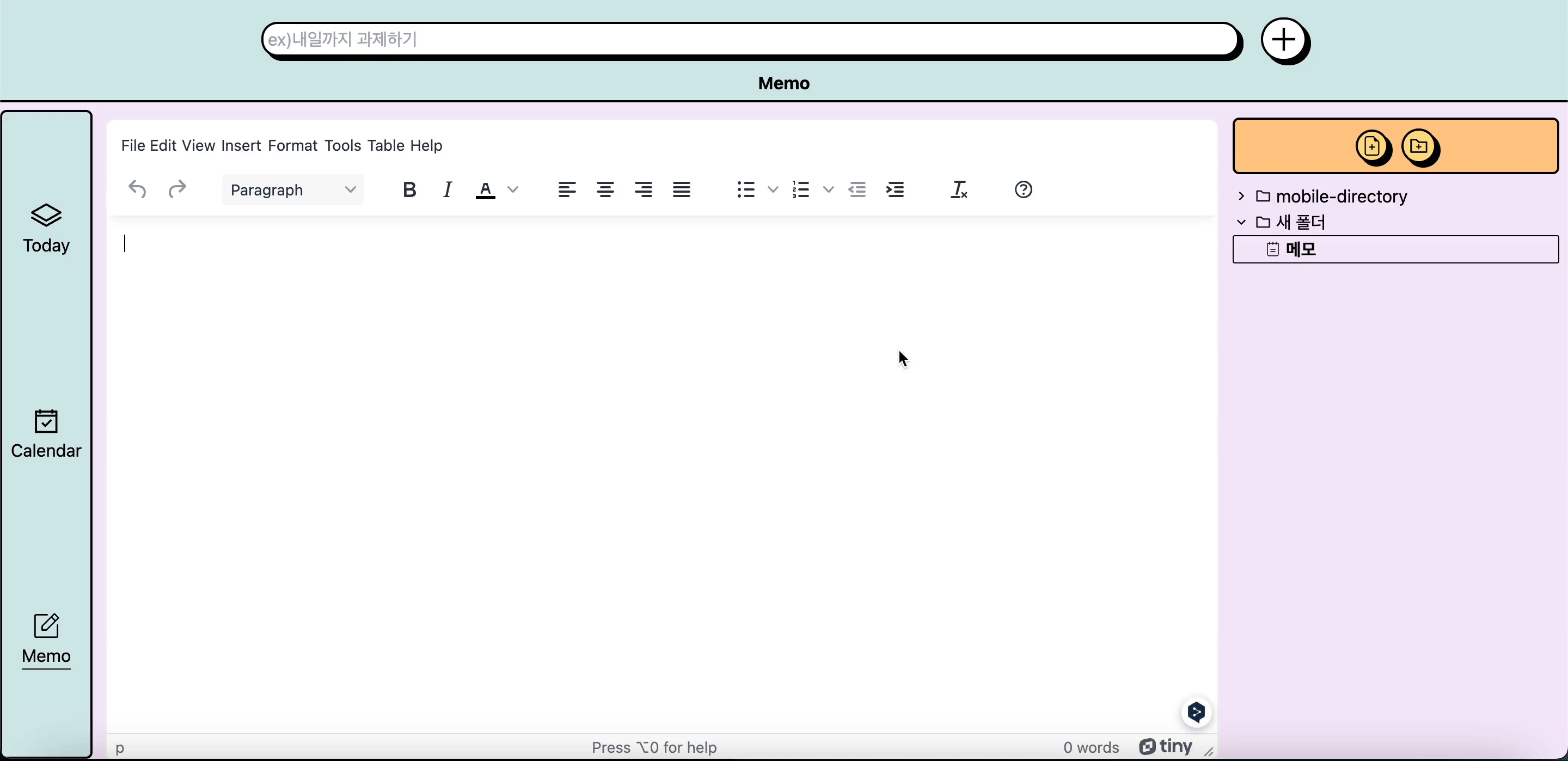Viewport: 1568px width, 761px height.
Task: Open the editor help question icon
Action: point(1023,190)
